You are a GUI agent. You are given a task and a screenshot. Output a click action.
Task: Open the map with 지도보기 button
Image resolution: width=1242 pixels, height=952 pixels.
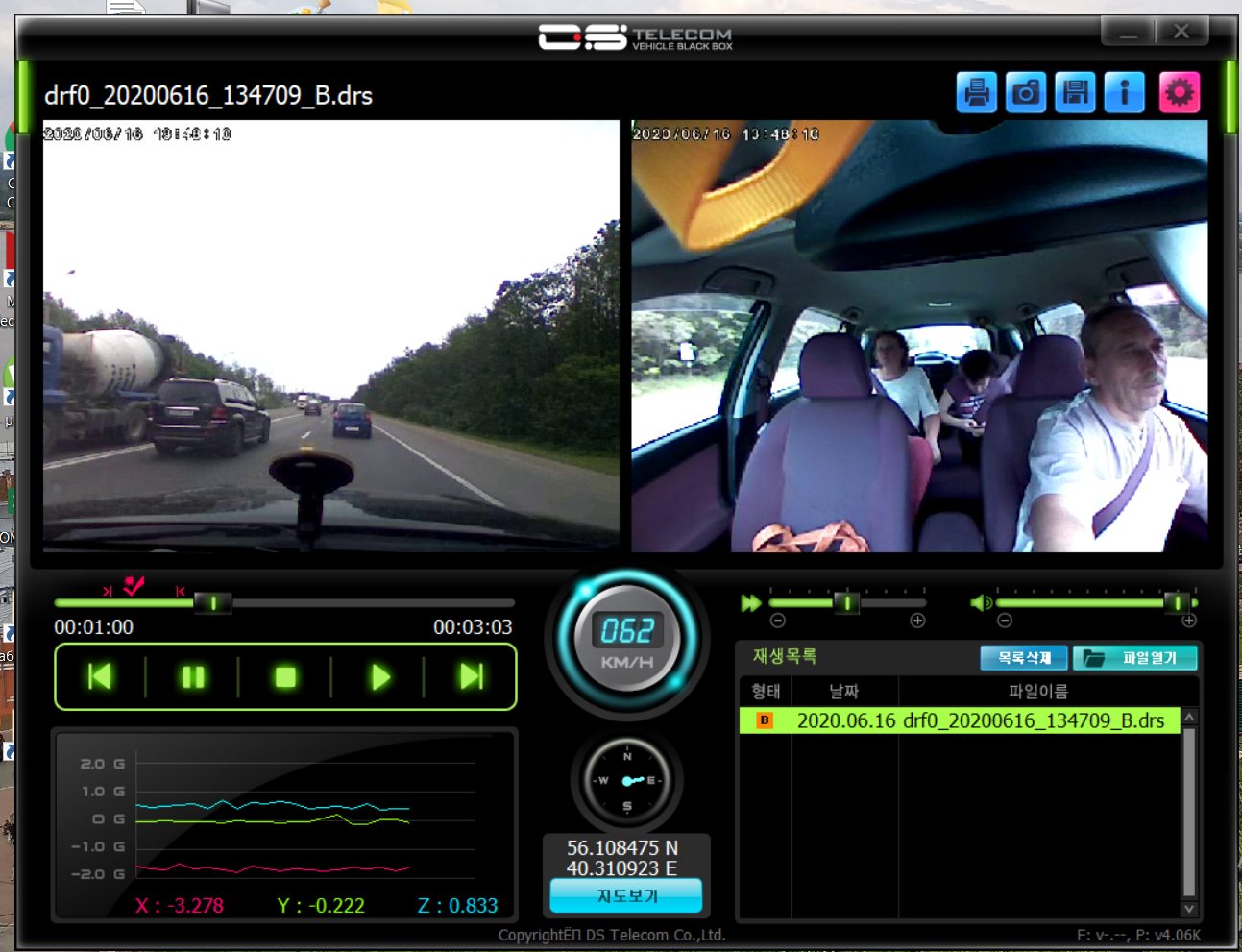pos(626,896)
